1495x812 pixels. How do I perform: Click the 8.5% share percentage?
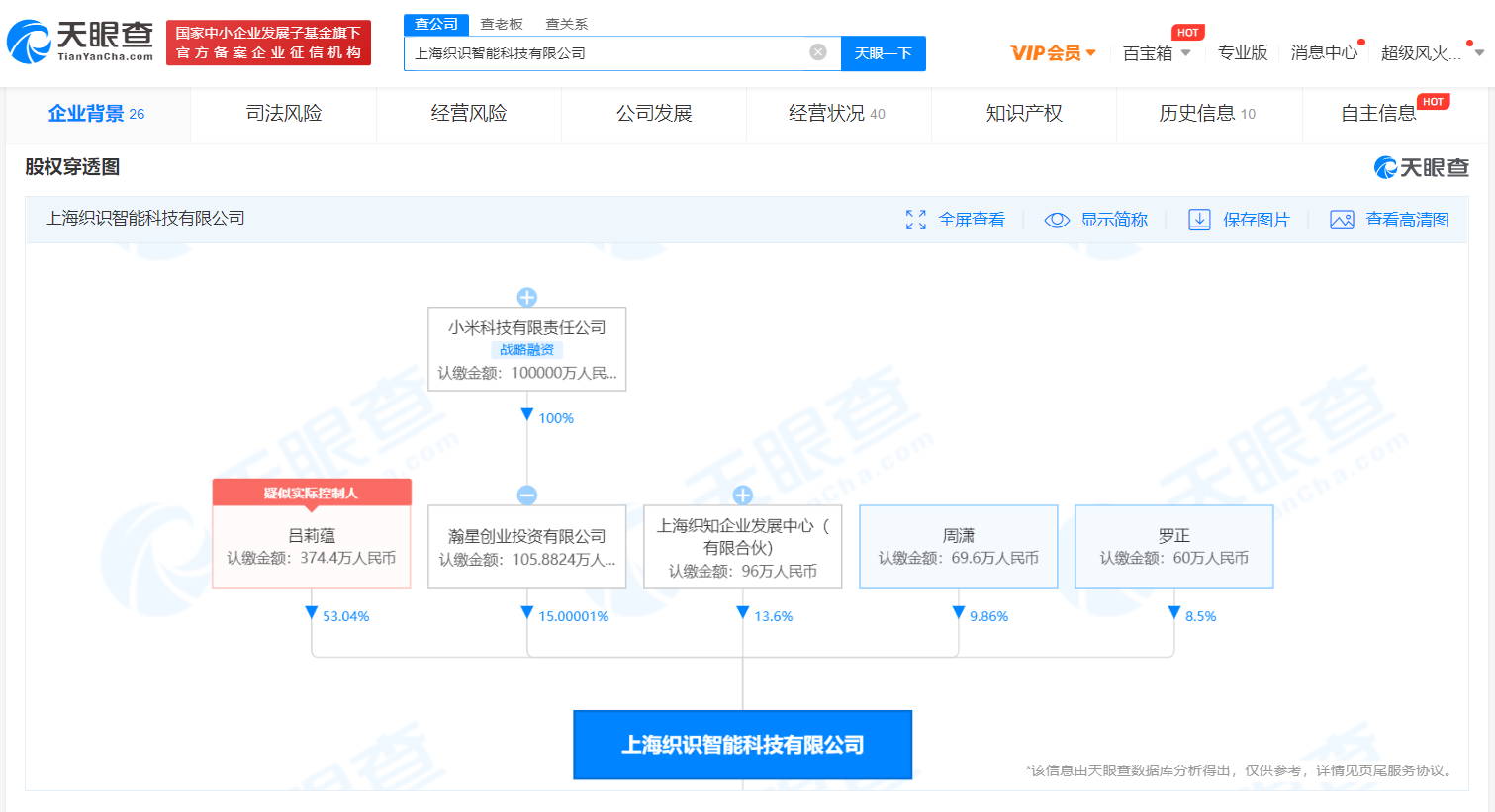[1201, 616]
